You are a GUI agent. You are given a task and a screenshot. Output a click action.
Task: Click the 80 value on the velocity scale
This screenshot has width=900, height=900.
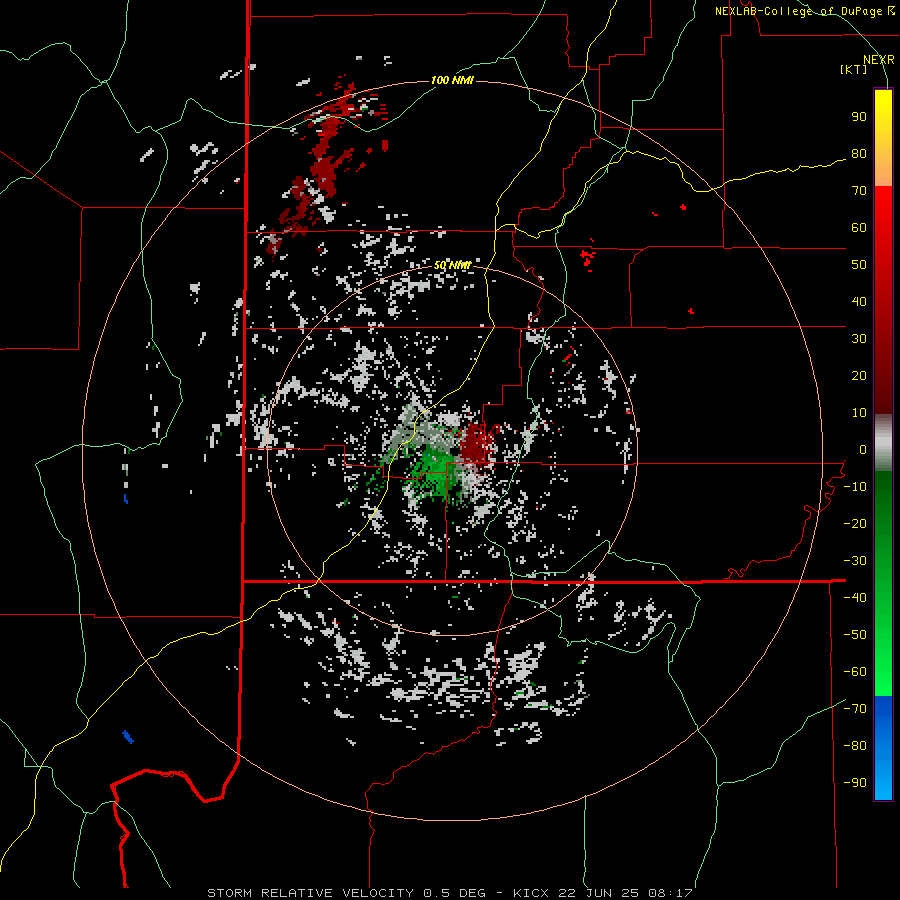pos(859,153)
